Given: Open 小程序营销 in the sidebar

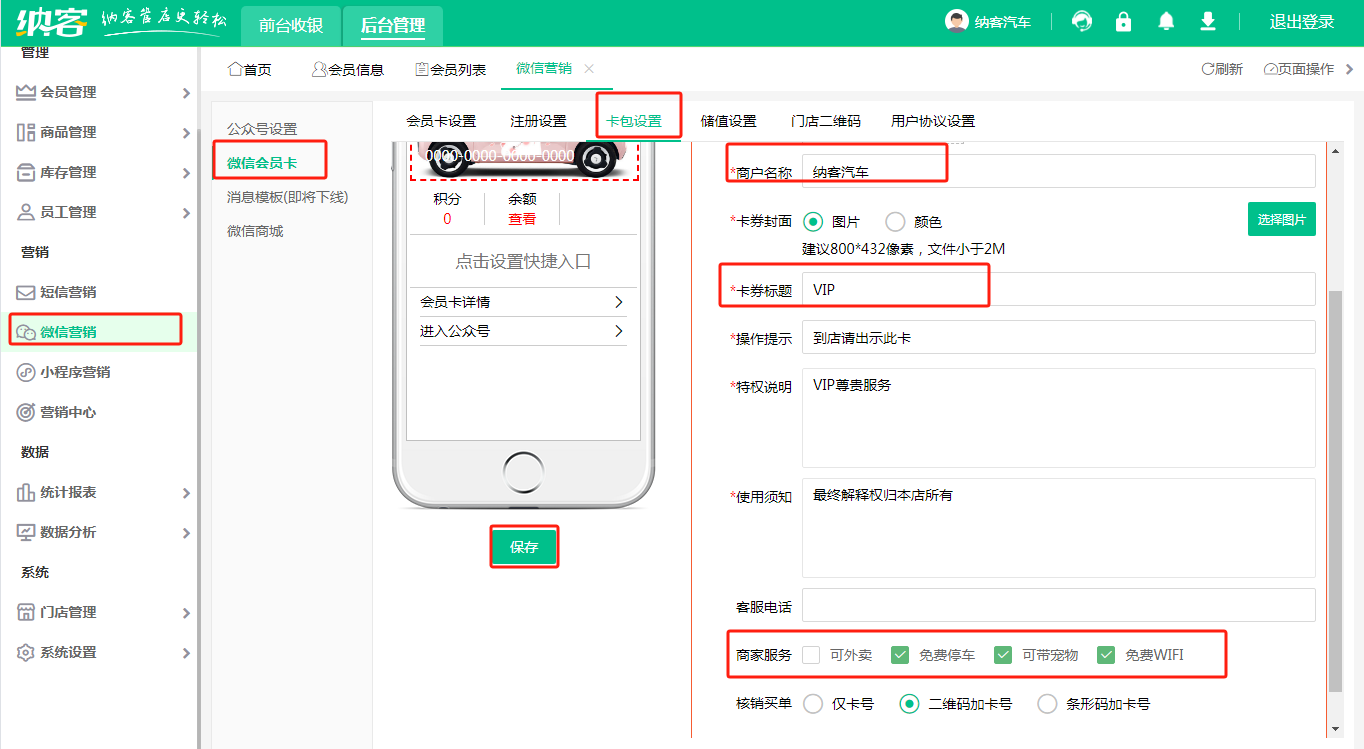Looking at the screenshot, I should [75, 372].
